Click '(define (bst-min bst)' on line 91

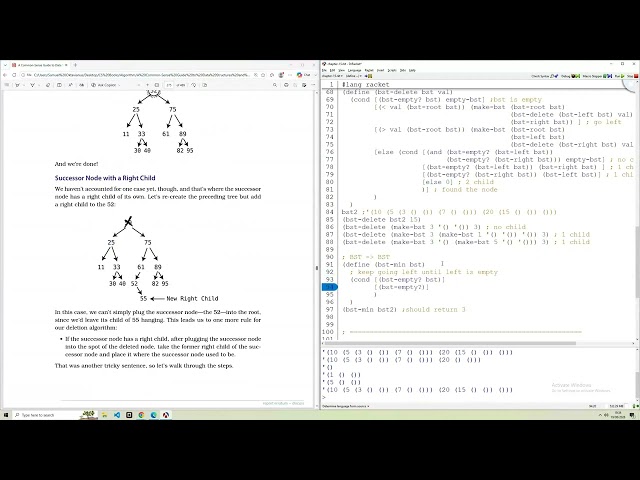383,264
